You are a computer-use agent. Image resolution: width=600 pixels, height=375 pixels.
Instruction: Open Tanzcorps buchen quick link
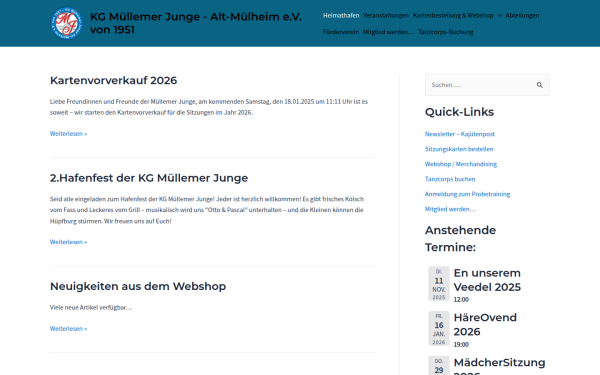[x=450, y=179]
